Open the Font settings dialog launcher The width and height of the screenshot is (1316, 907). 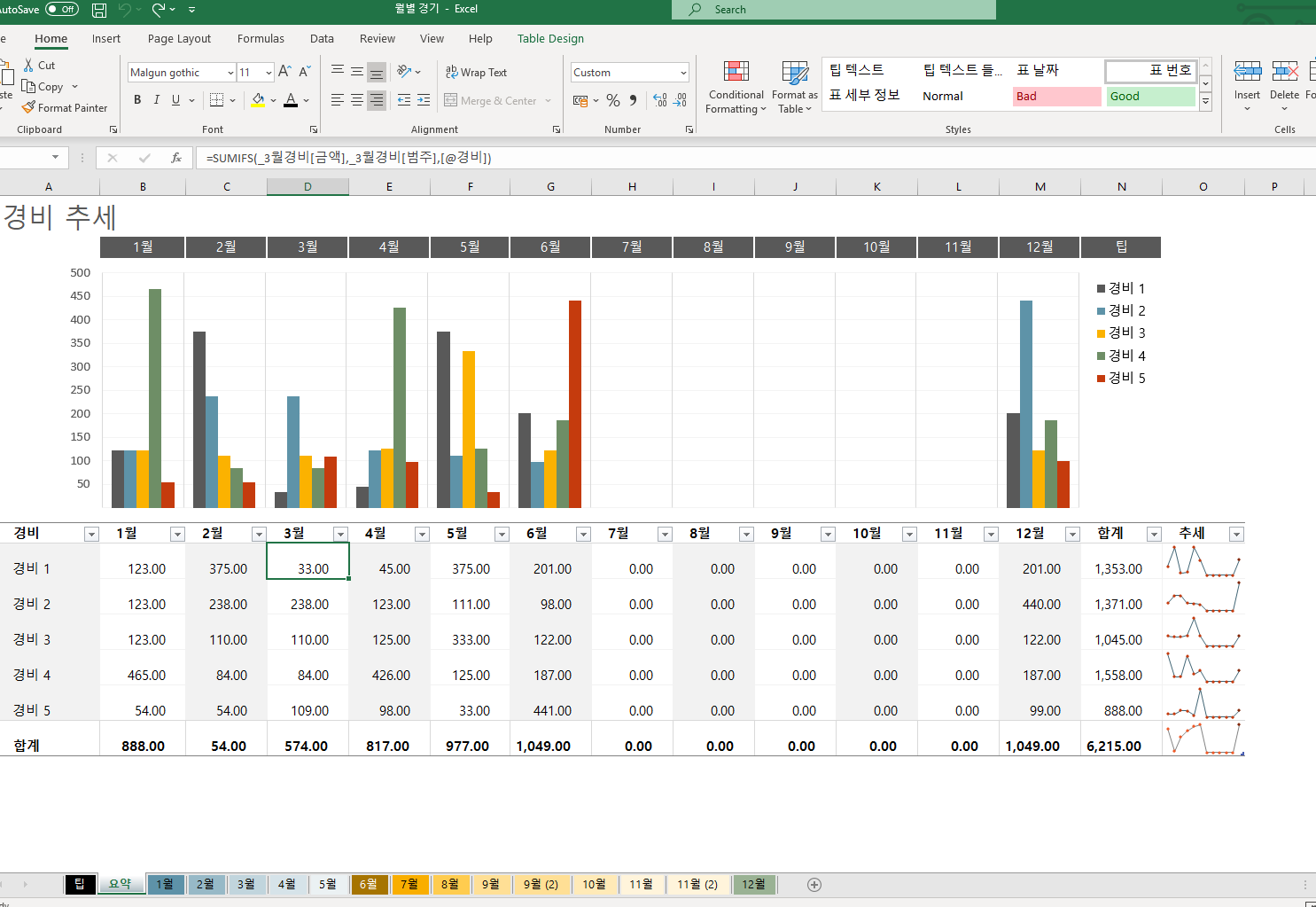pos(314,129)
